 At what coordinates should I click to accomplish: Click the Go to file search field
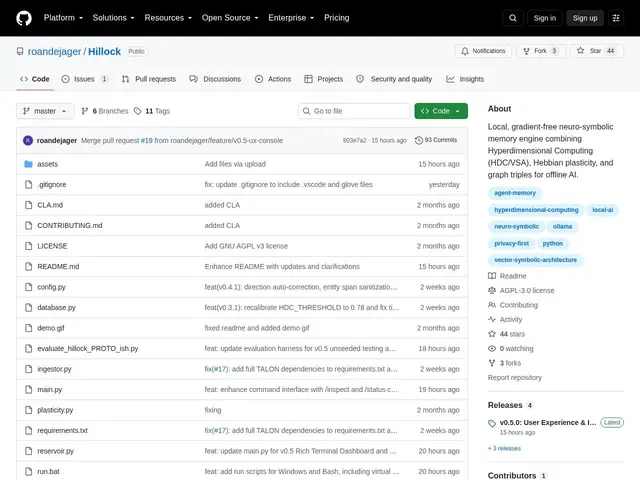354,111
